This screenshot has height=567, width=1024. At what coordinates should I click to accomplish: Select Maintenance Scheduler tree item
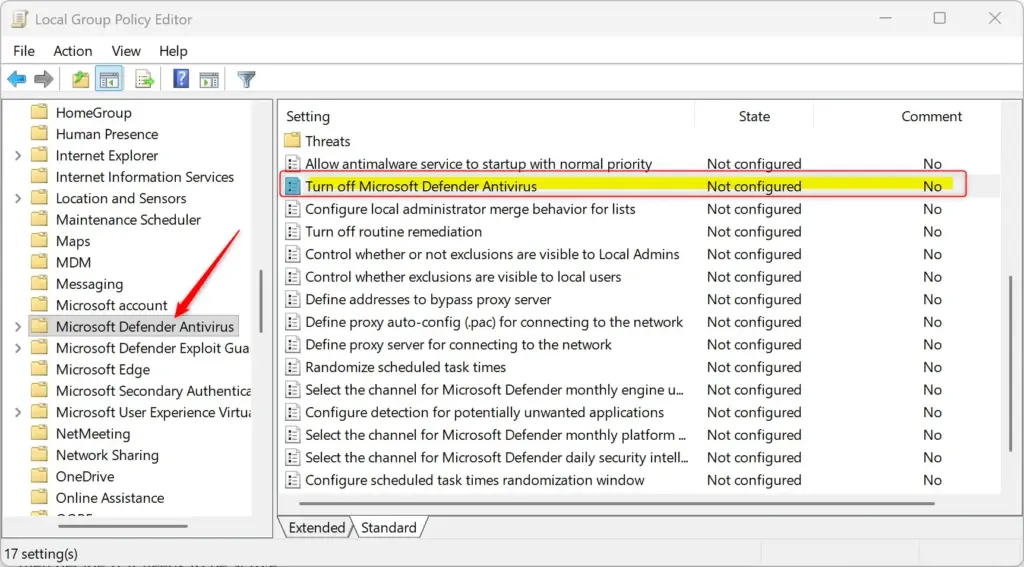pos(128,219)
